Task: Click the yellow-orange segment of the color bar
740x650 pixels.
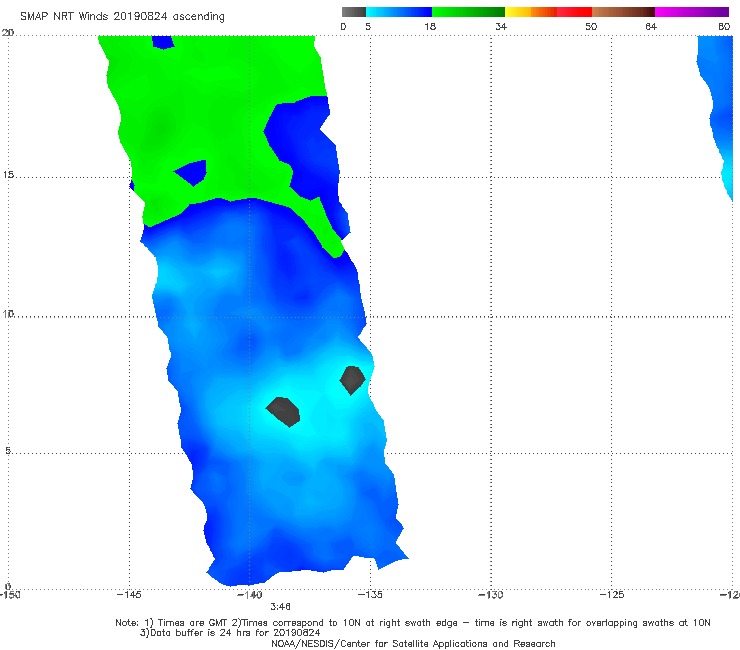Action: (531, 12)
